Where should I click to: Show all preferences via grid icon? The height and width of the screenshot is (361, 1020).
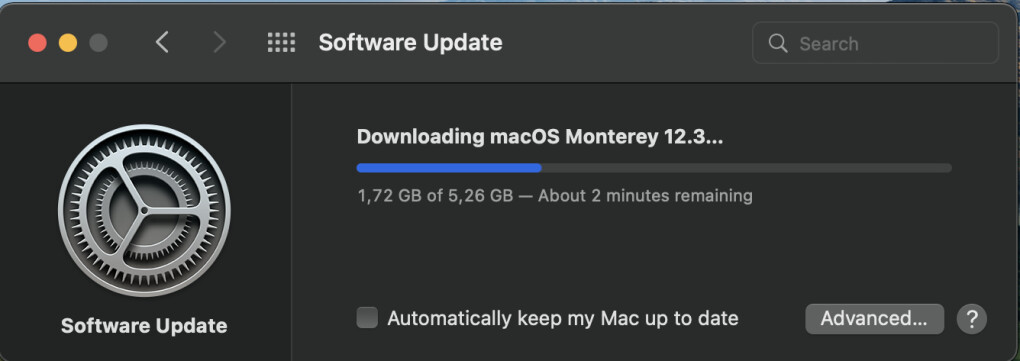pyautogui.click(x=281, y=43)
